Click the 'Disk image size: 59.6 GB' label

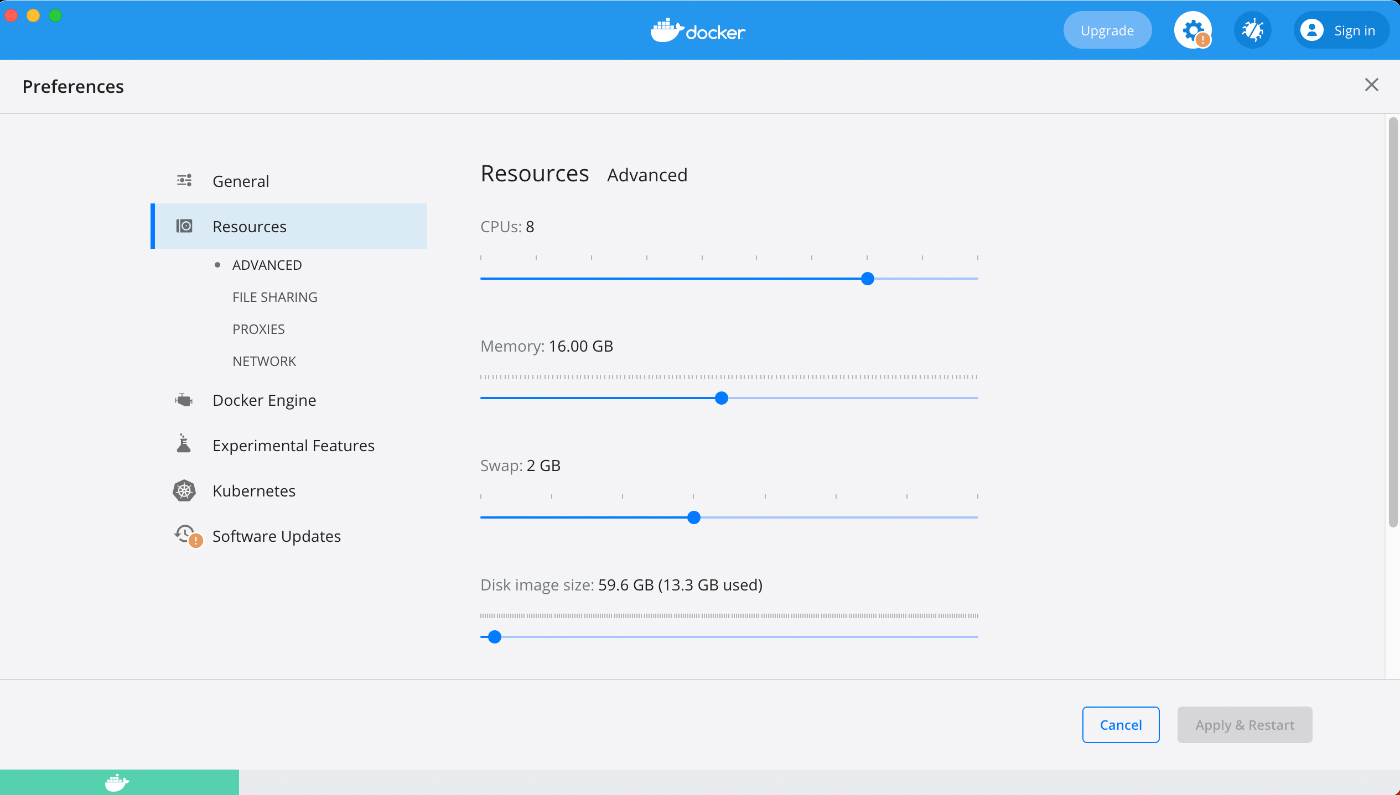pyautogui.click(x=621, y=584)
